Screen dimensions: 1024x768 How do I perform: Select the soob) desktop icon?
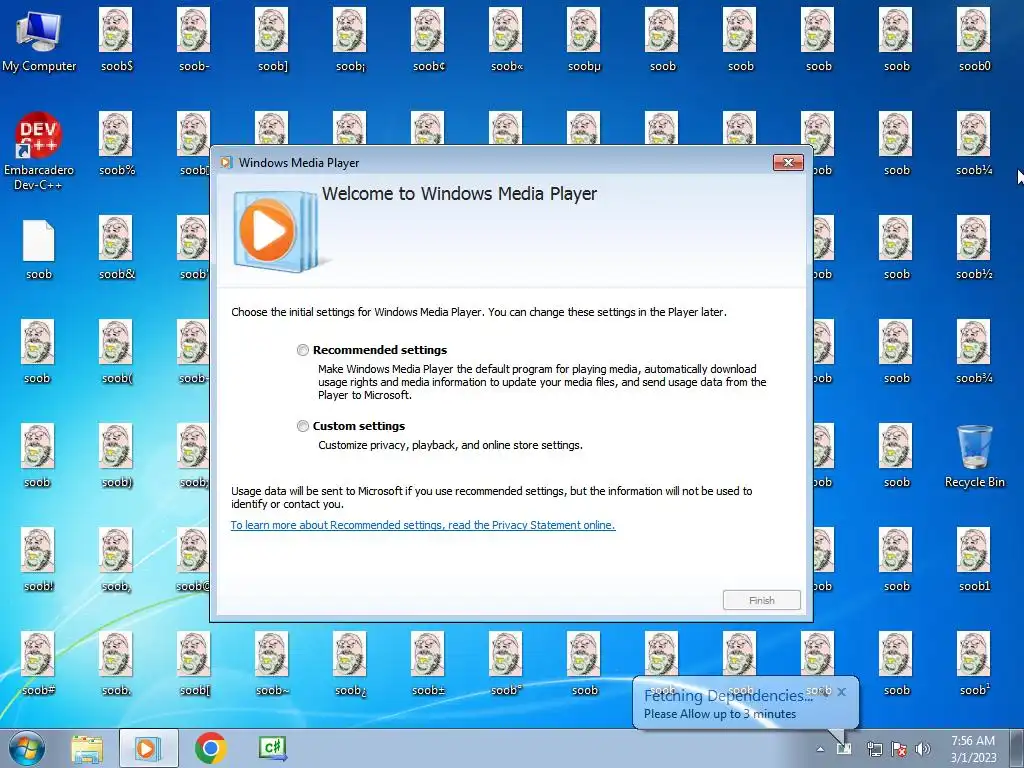tap(116, 456)
